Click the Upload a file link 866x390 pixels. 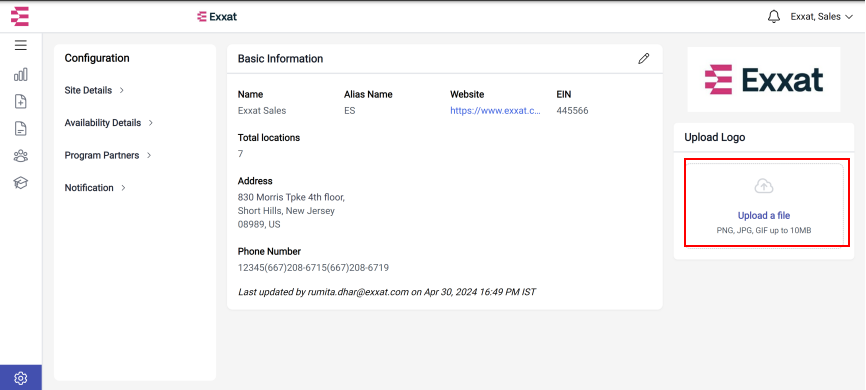tap(764, 215)
